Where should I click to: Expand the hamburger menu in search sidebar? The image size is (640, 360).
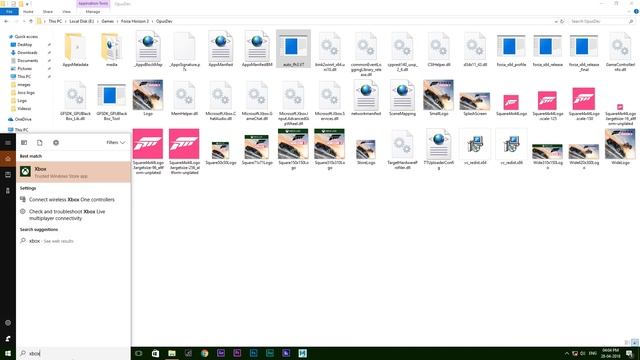pos(8,142)
